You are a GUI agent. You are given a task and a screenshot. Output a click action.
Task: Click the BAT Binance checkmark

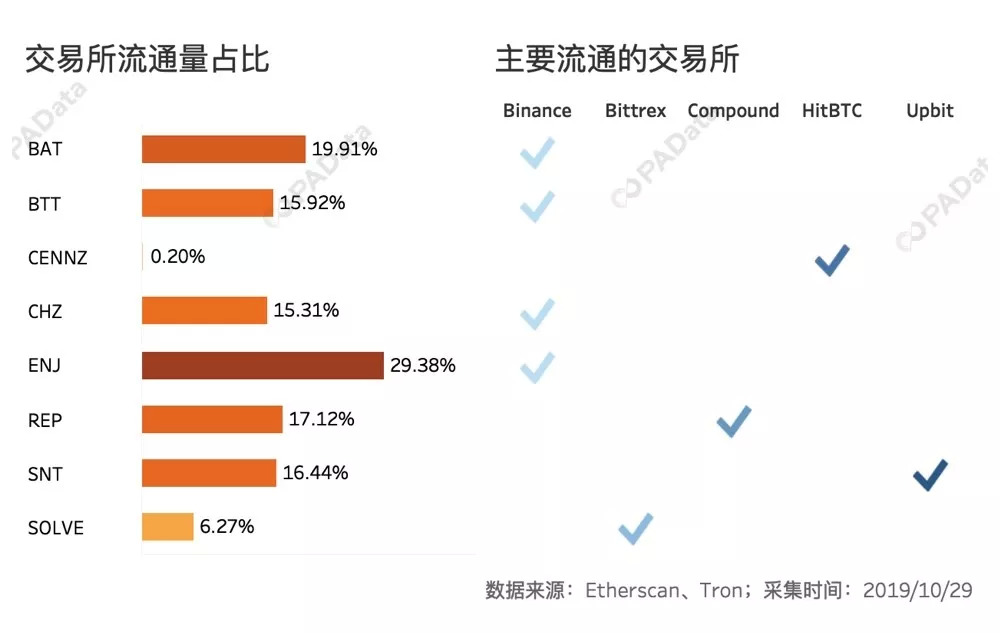(x=537, y=153)
